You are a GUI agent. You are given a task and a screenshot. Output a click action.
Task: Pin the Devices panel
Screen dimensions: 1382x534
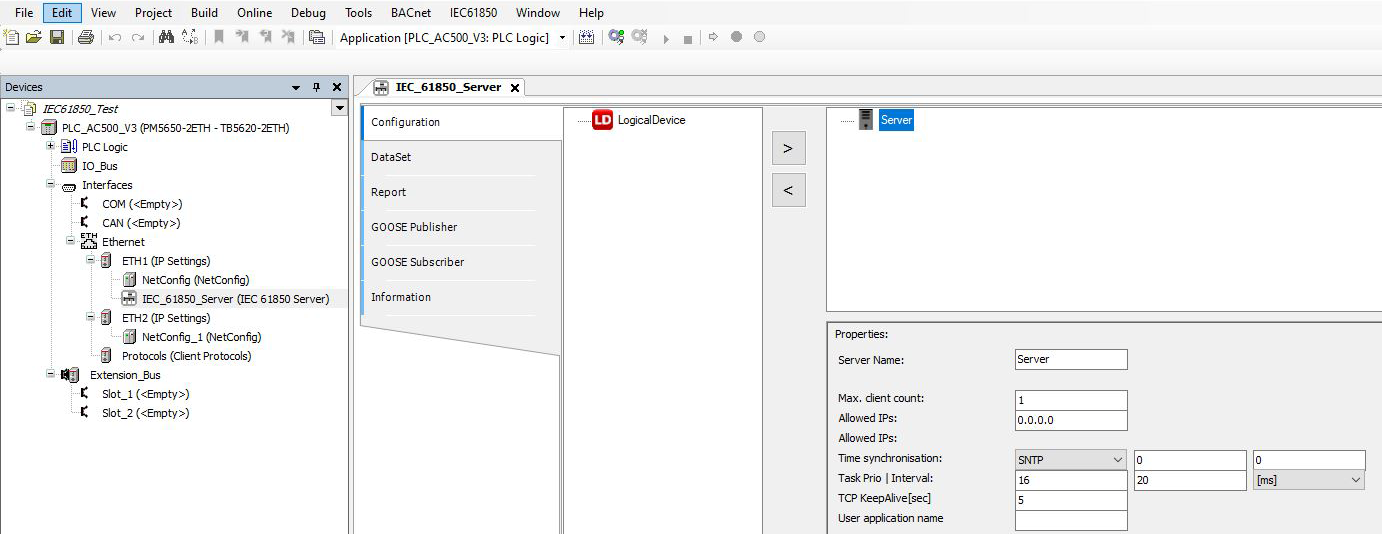point(317,87)
